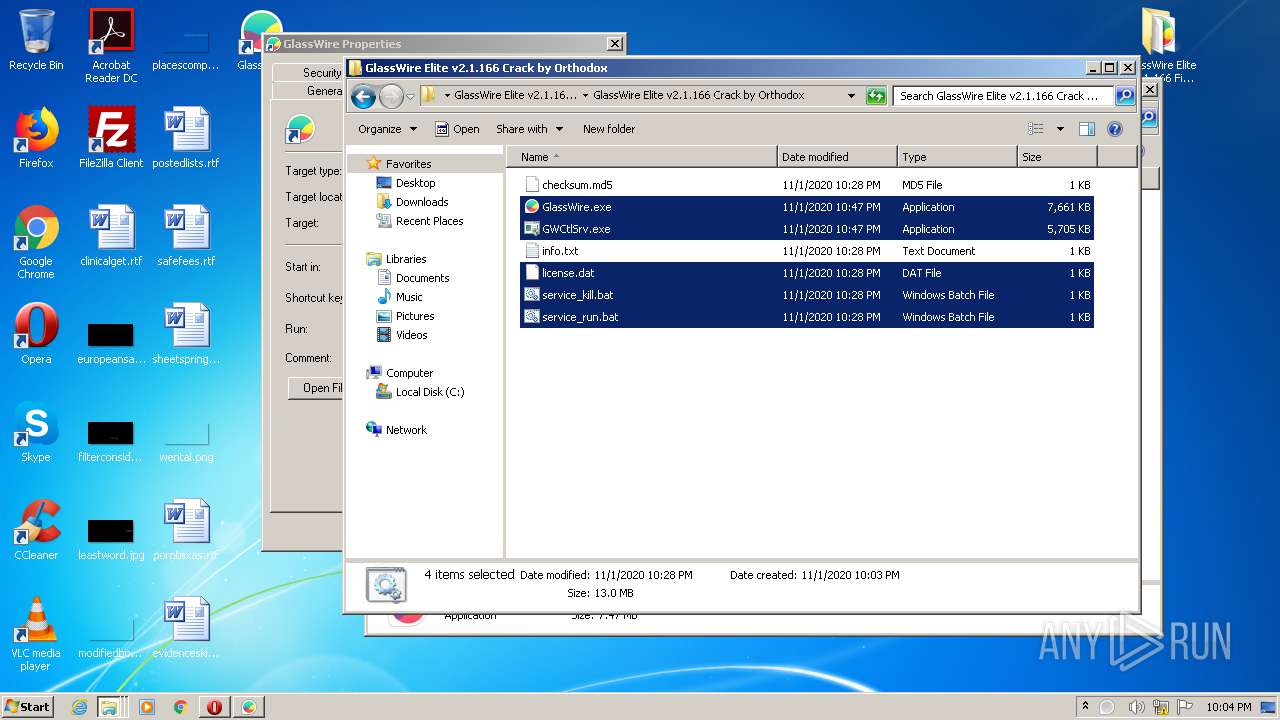Click the Search GlassWire Elite search box
Image resolution: width=1280 pixels, height=720 pixels.
click(x=1003, y=96)
